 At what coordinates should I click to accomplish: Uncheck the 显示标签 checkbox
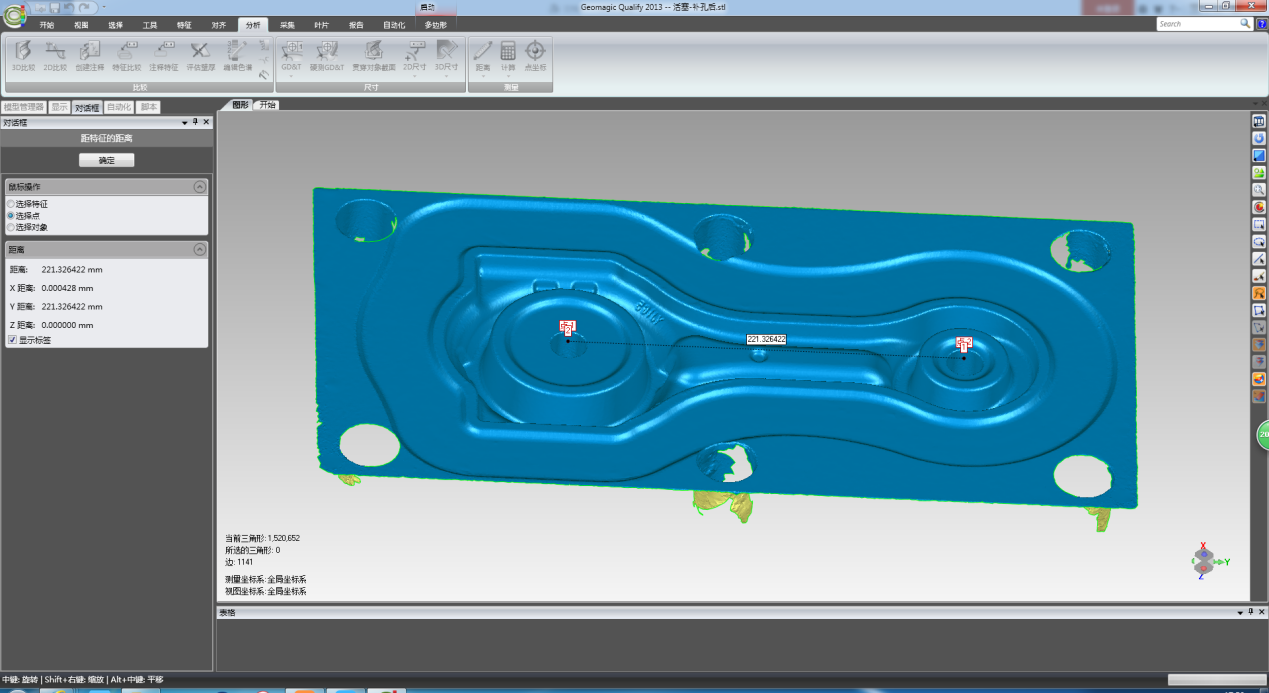[x=12, y=340]
